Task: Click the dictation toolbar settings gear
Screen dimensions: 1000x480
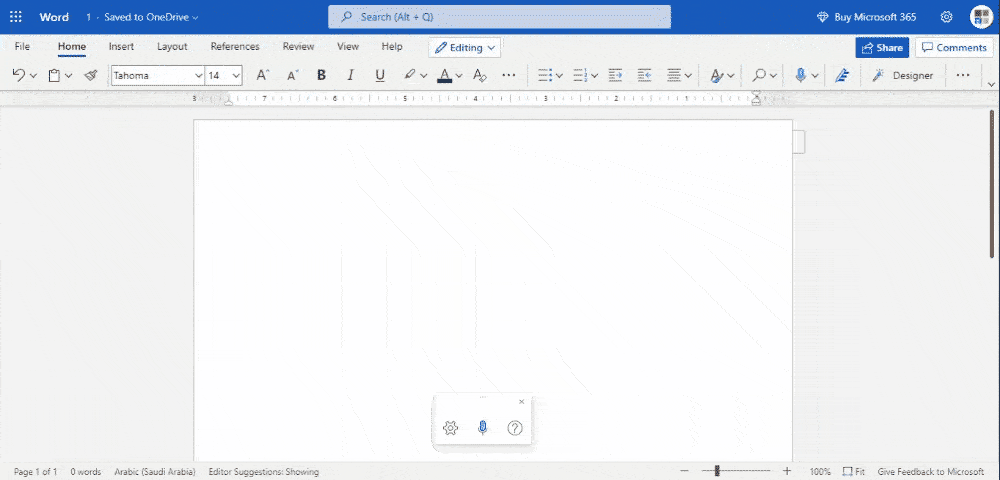Action: 450,428
